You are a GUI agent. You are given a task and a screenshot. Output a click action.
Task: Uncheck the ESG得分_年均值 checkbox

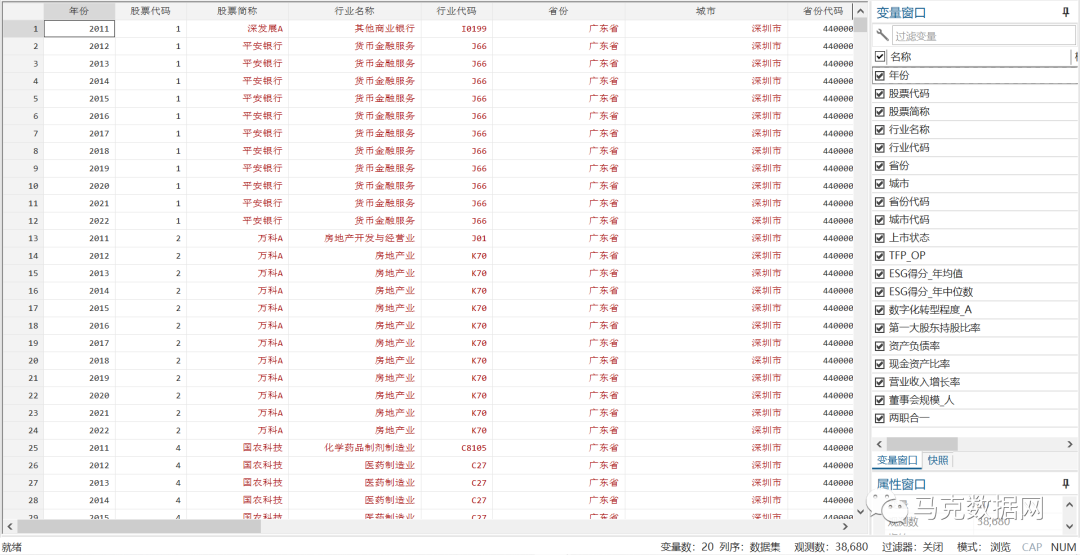click(x=880, y=274)
